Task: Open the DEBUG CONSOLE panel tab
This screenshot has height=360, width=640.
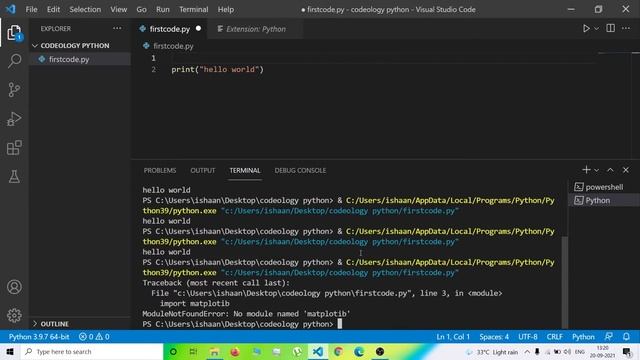Action: (x=300, y=170)
